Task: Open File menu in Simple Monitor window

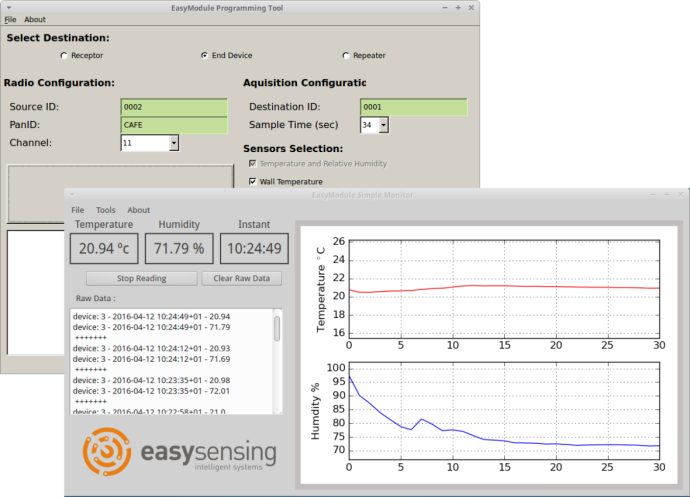Action: [x=77, y=210]
